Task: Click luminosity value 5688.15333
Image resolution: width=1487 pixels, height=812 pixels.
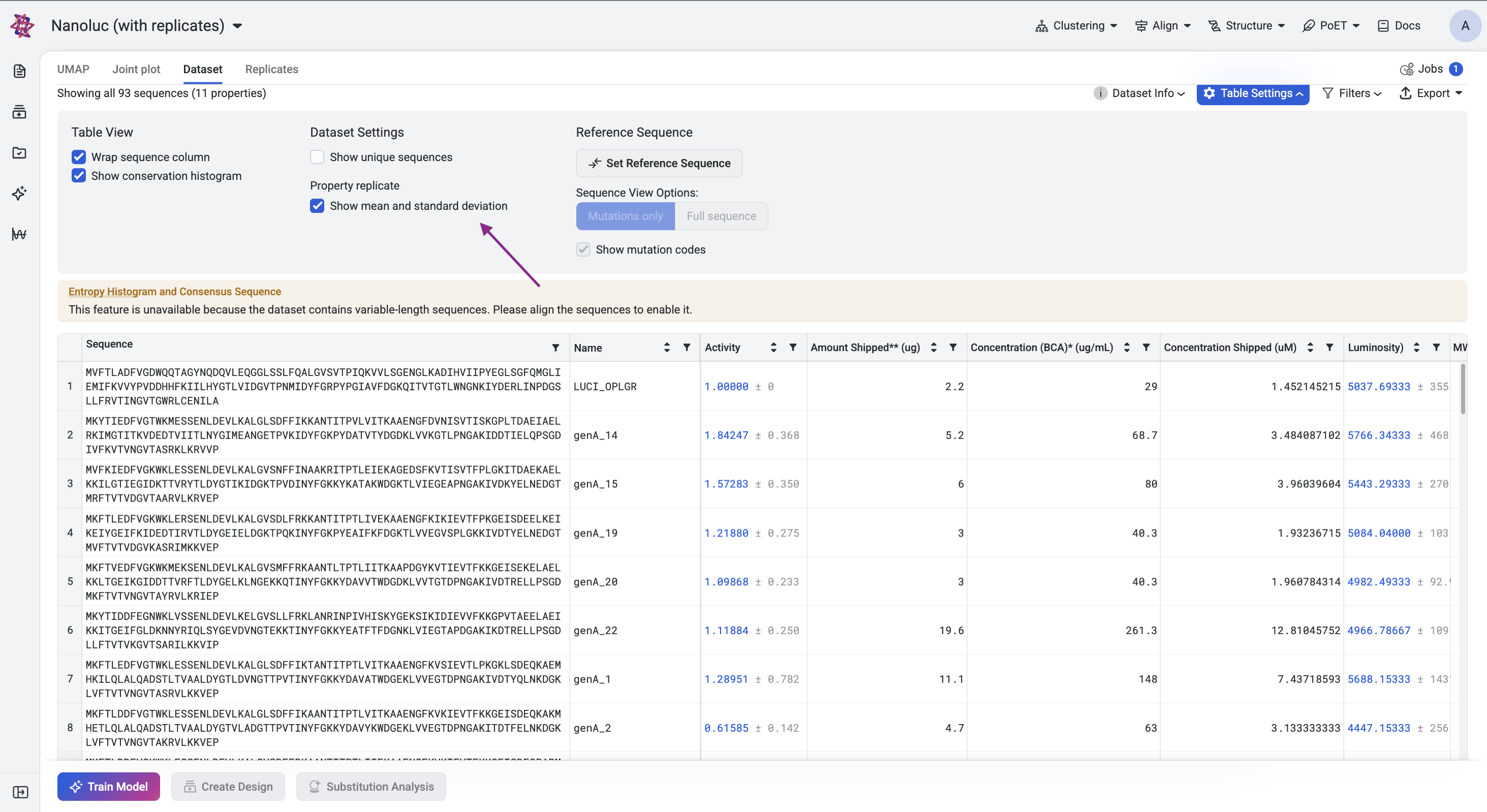Action: (1379, 679)
